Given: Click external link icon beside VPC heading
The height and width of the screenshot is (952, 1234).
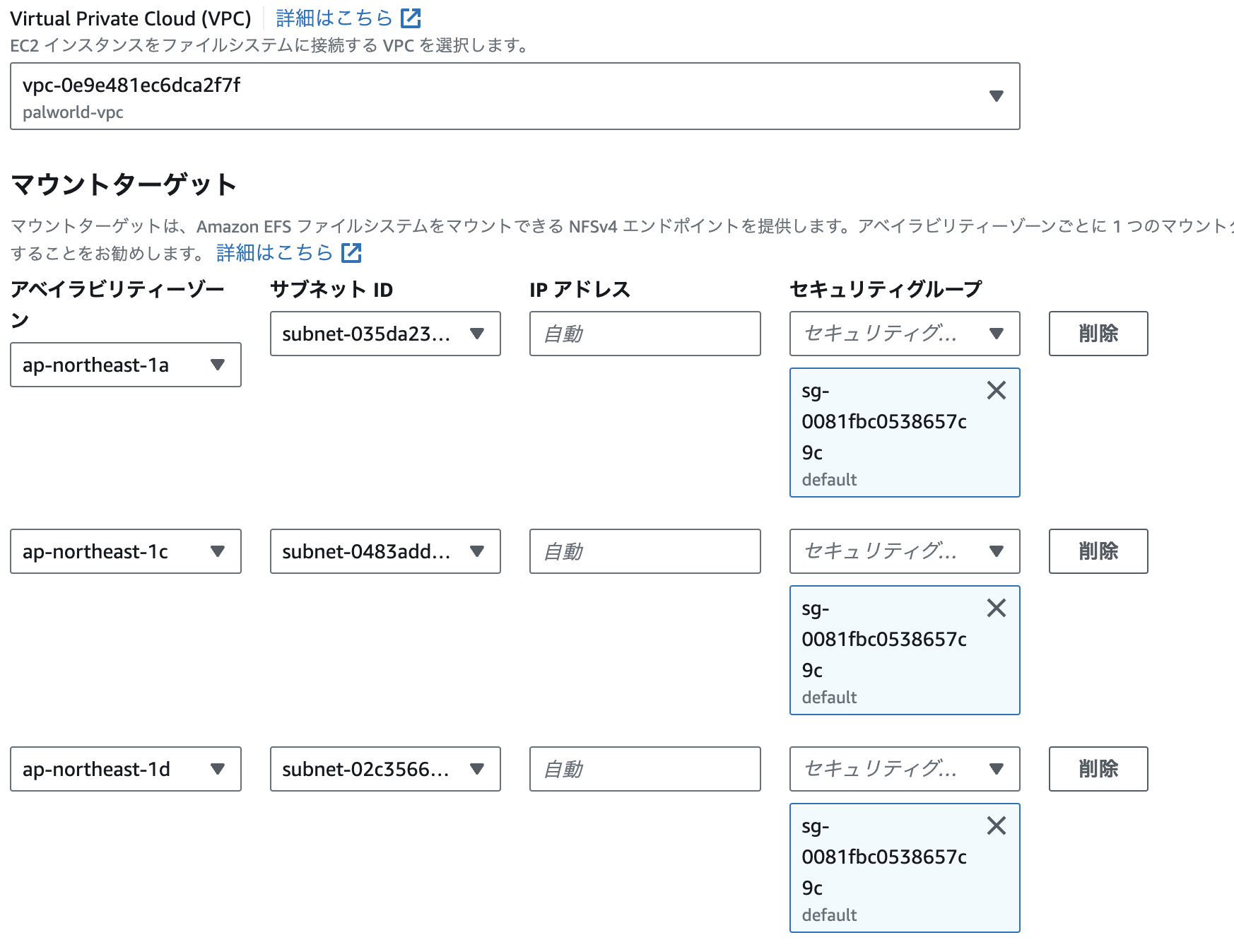Looking at the screenshot, I should (x=411, y=18).
